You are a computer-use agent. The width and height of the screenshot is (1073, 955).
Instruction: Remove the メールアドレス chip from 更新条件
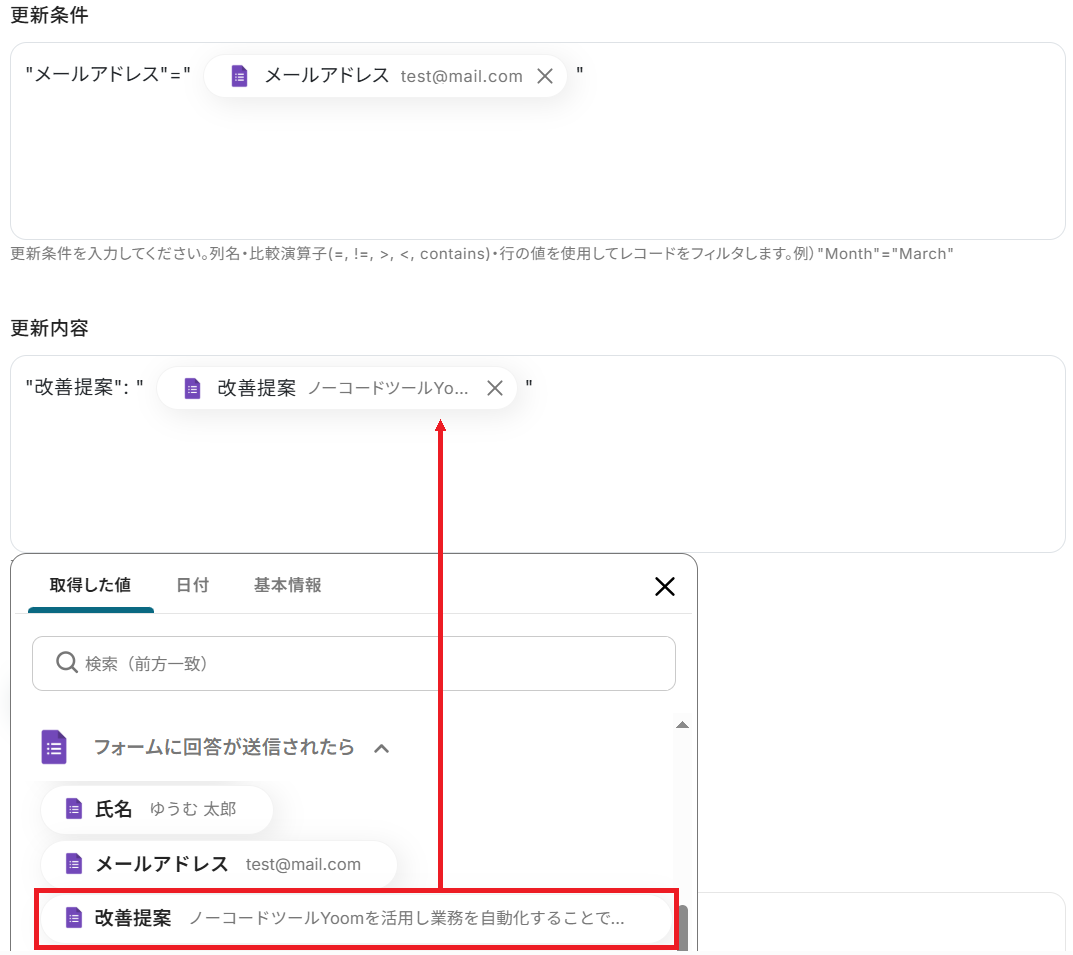pyautogui.click(x=545, y=76)
